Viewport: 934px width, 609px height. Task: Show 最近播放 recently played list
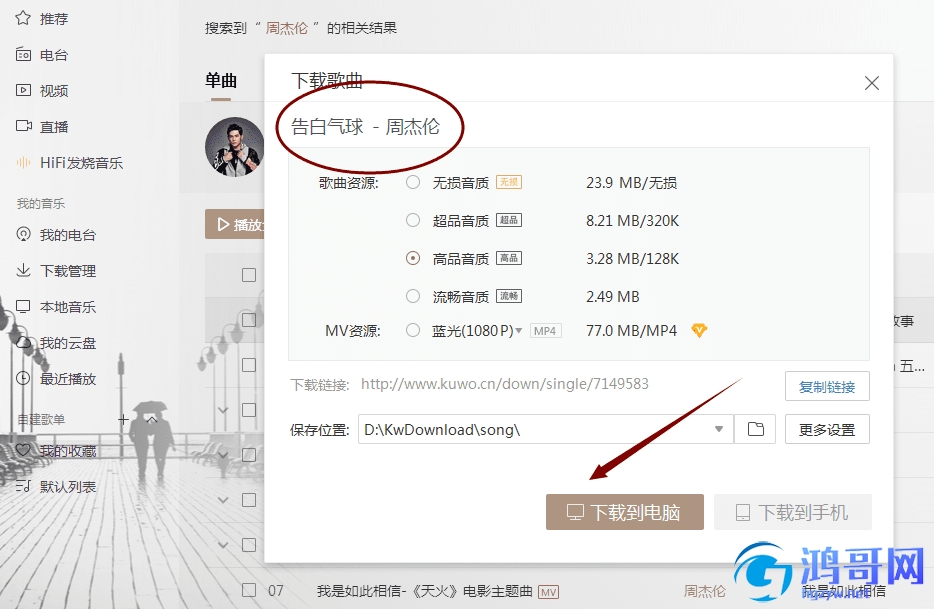tap(55, 379)
